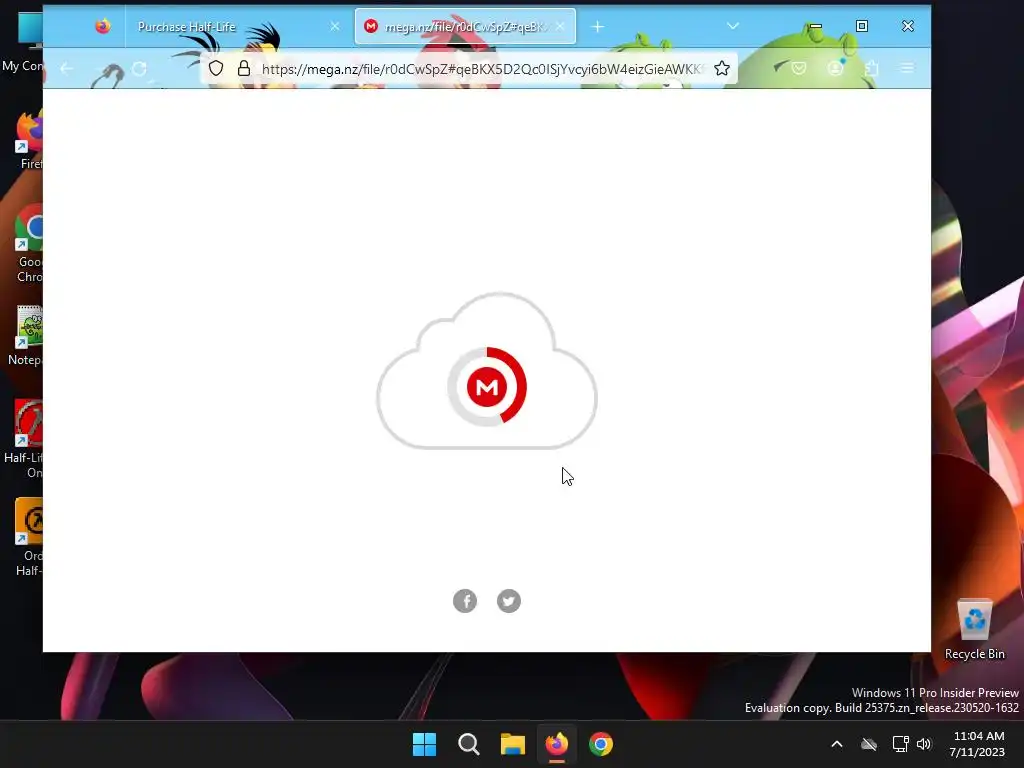Viewport: 1024px width, 768px height.
Task: Open tracking protection shield info
Action: (x=216, y=69)
